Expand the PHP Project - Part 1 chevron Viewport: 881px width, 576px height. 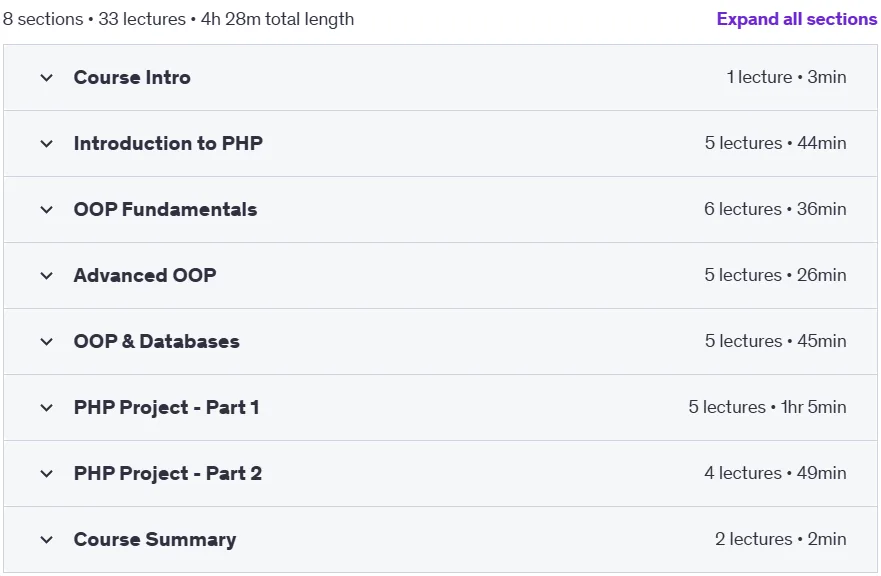click(x=47, y=407)
